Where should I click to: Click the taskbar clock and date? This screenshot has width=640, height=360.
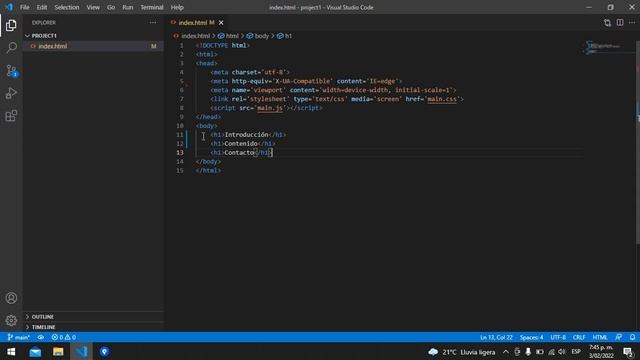tap(601, 352)
